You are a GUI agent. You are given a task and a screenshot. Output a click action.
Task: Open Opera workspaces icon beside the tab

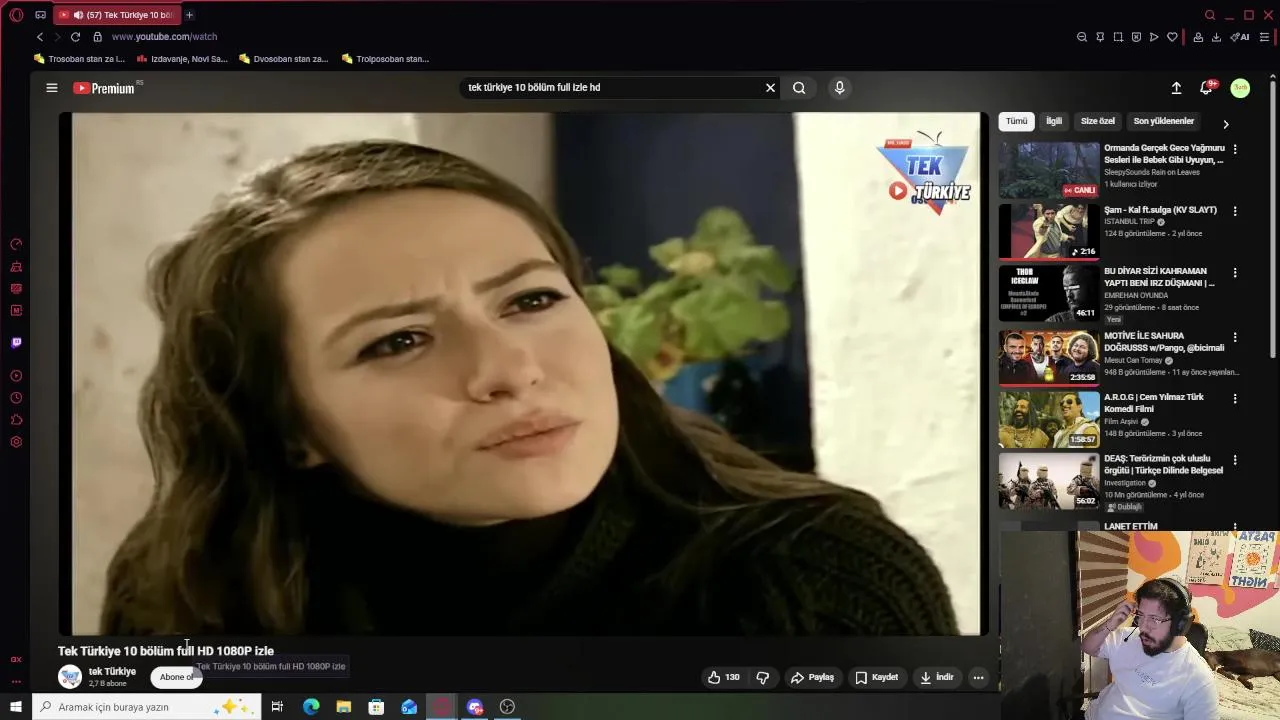(x=40, y=15)
